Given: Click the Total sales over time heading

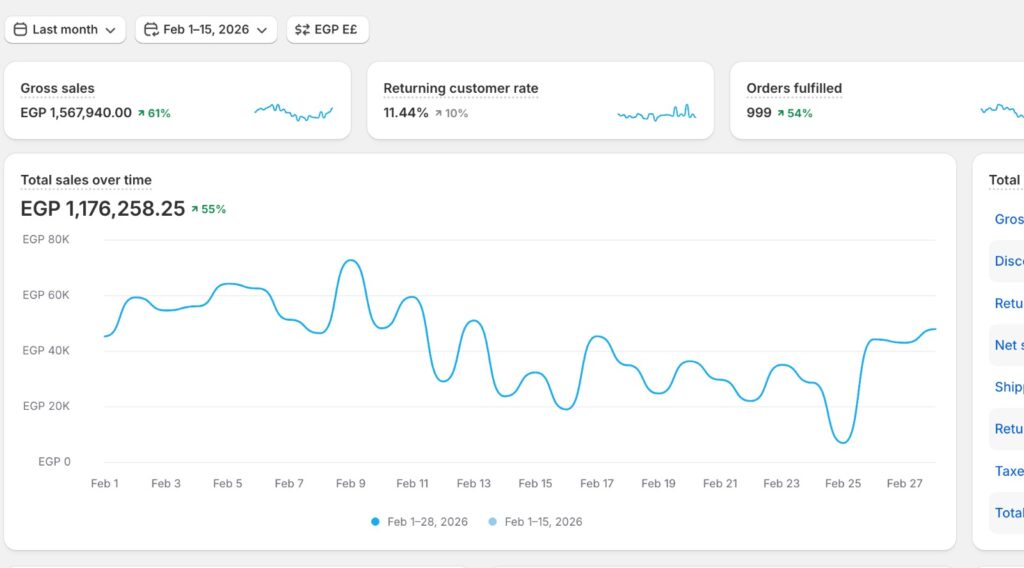Looking at the screenshot, I should 86,180.
